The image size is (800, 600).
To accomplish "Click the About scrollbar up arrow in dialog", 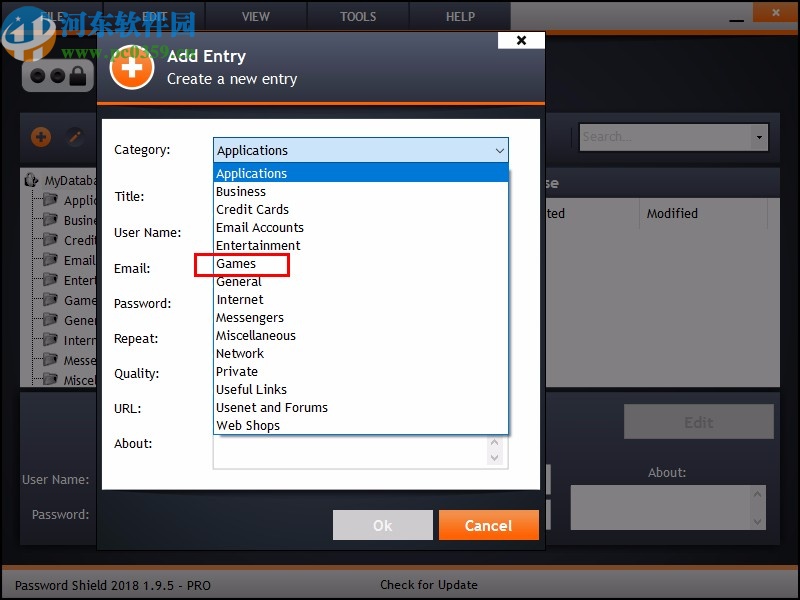I will tap(494, 442).
